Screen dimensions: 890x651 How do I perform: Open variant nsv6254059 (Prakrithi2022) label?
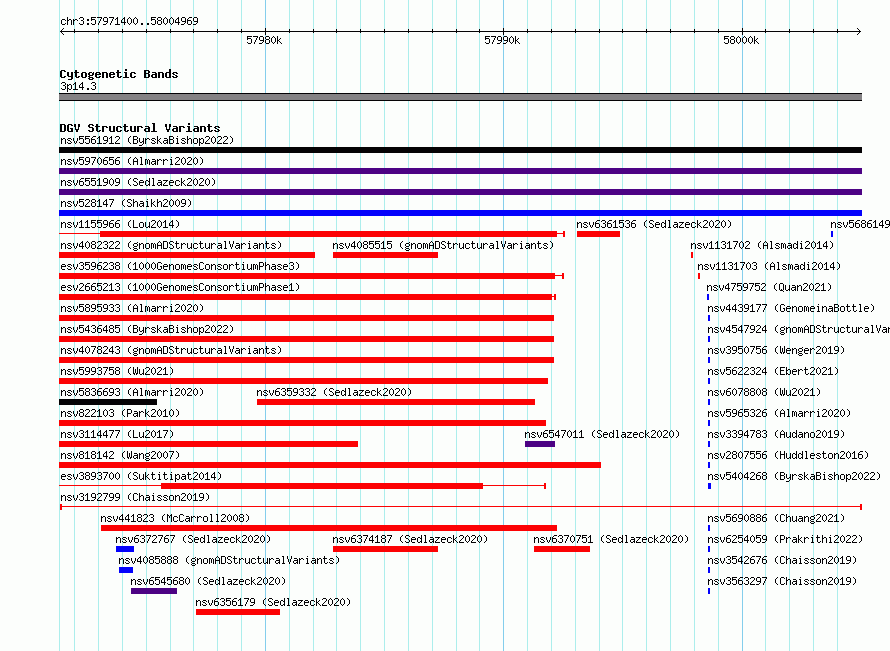(x=784, y=539)
